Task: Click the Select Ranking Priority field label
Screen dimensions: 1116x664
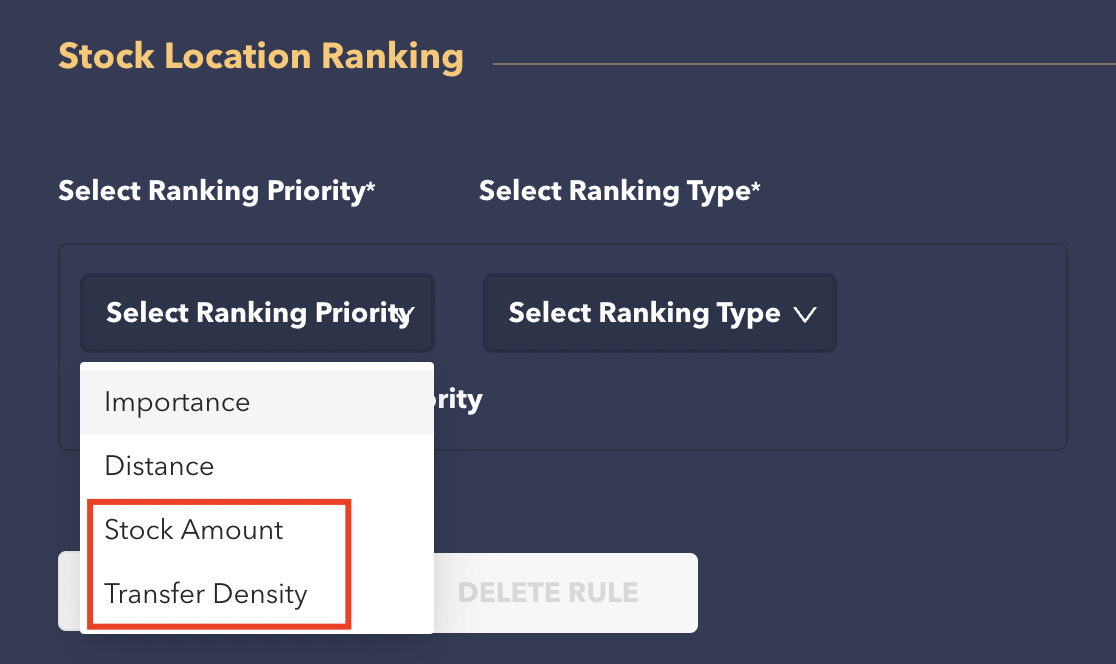Action: [210, 191]
